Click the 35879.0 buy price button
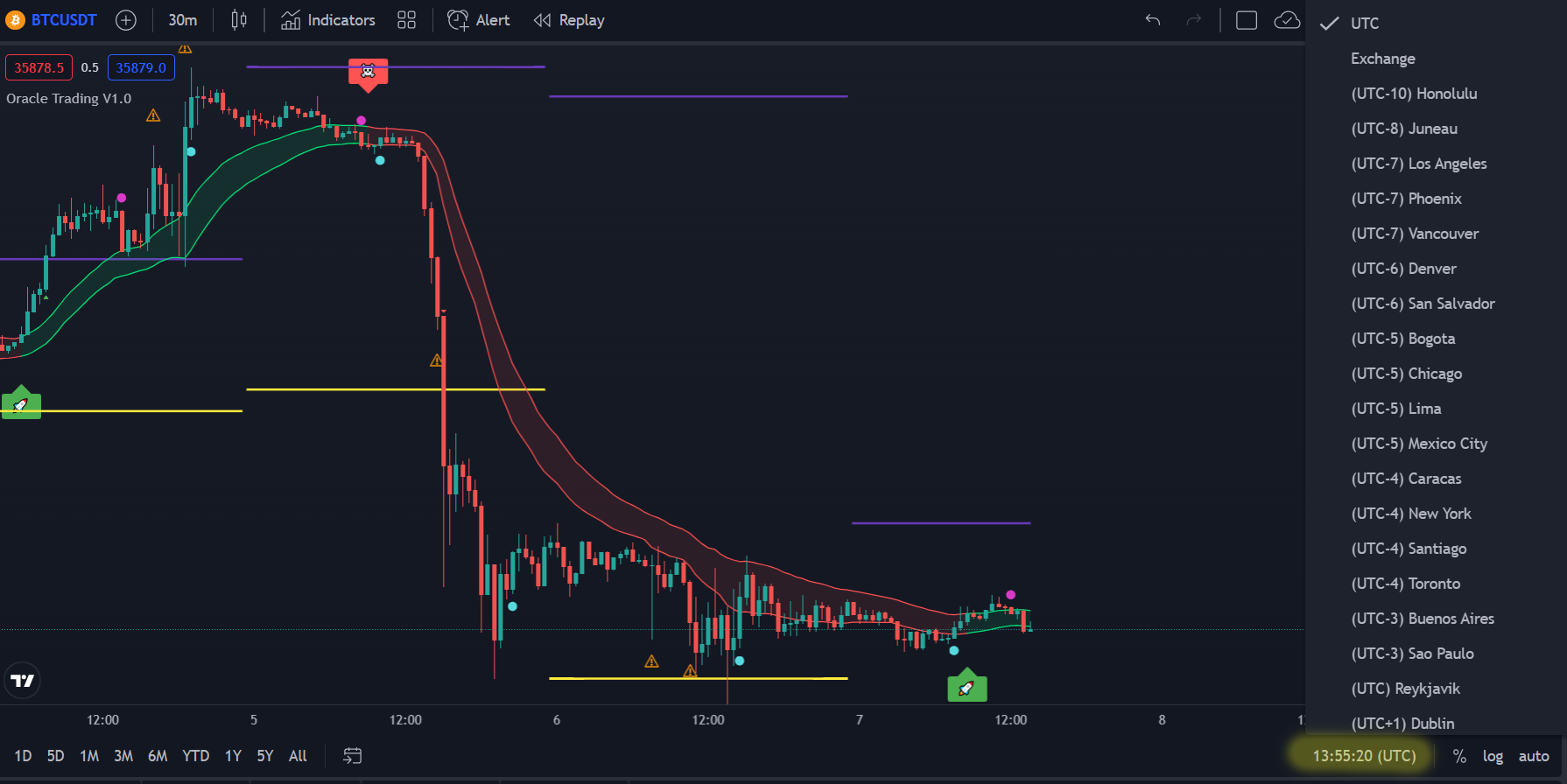1567x784 pixels. coord(141,67)
